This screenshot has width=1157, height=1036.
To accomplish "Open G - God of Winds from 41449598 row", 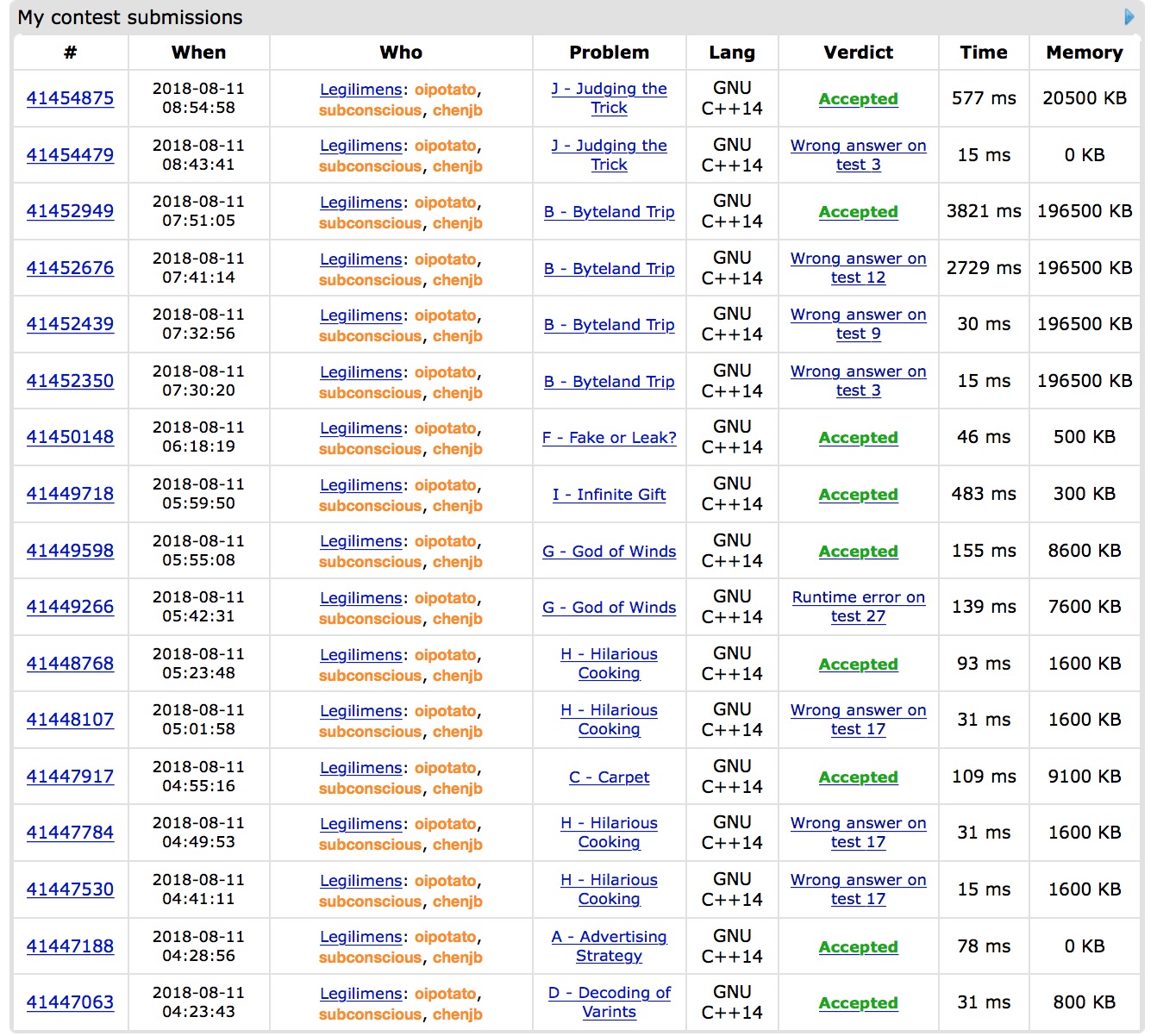I will [609, 552].
